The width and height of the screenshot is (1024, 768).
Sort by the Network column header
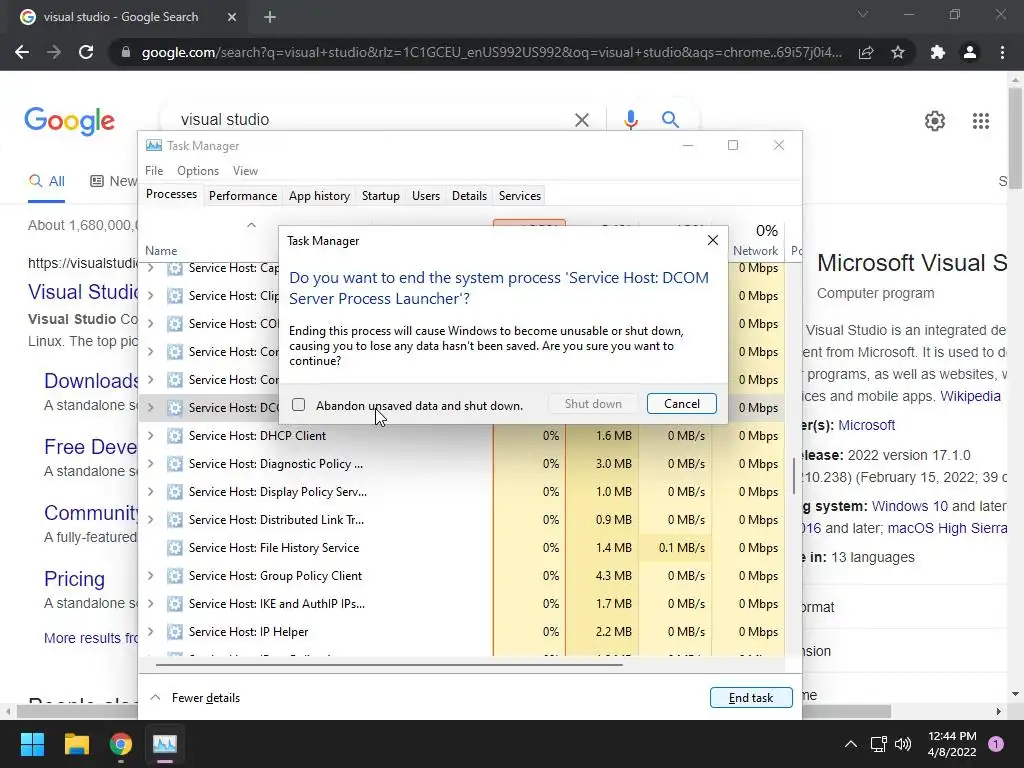tap(755, 251)
